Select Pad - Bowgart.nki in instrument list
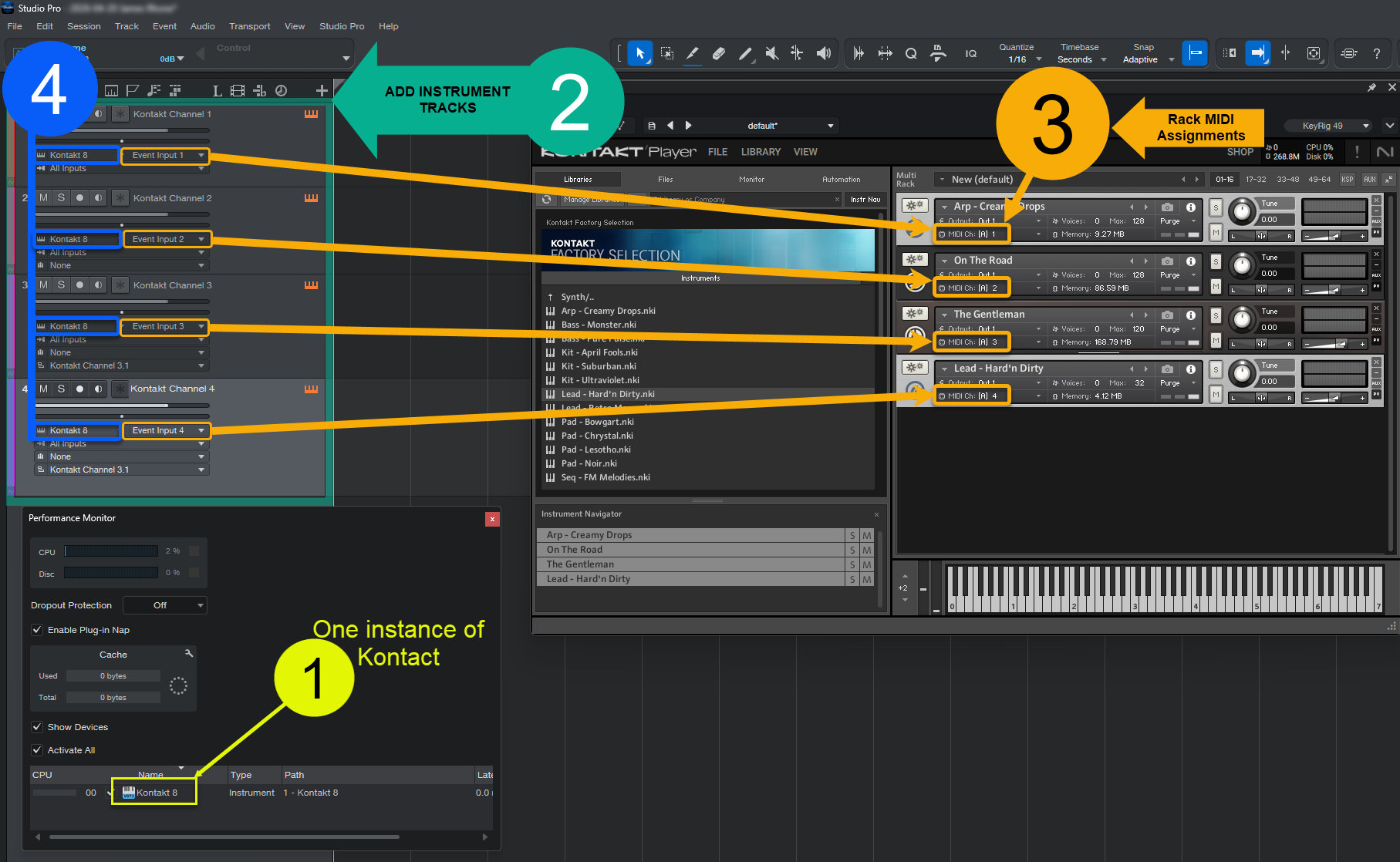The width and height of the screenshot is (1400, 862). (x=597, y=423)
